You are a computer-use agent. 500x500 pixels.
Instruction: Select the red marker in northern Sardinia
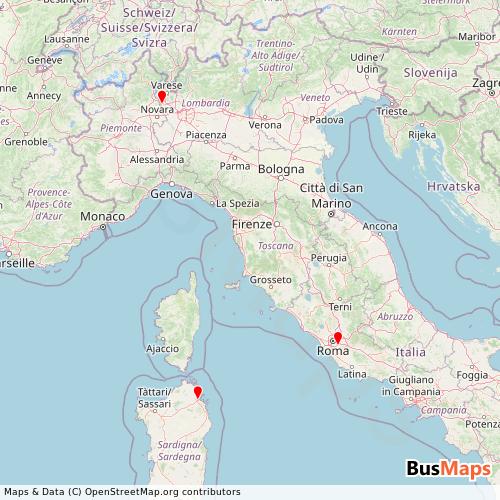tap(198, 392)
